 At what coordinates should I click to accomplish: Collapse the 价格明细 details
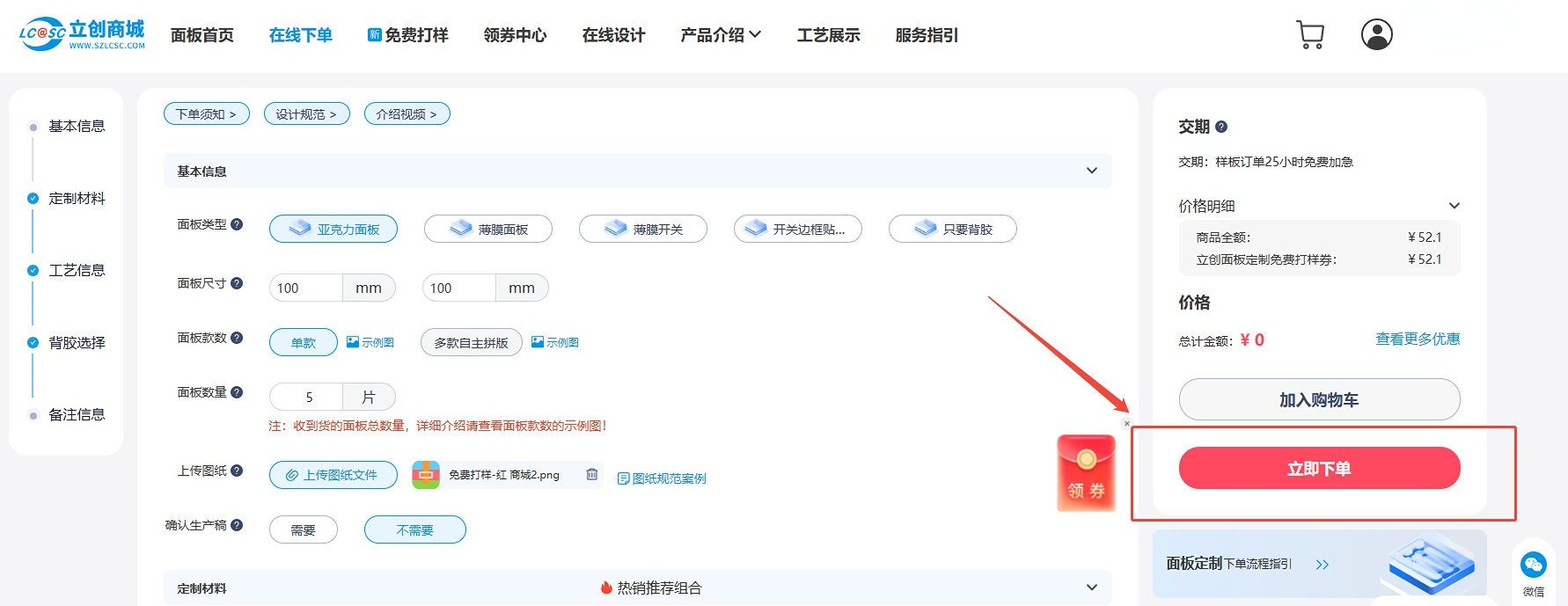[x=1454, y=206]
